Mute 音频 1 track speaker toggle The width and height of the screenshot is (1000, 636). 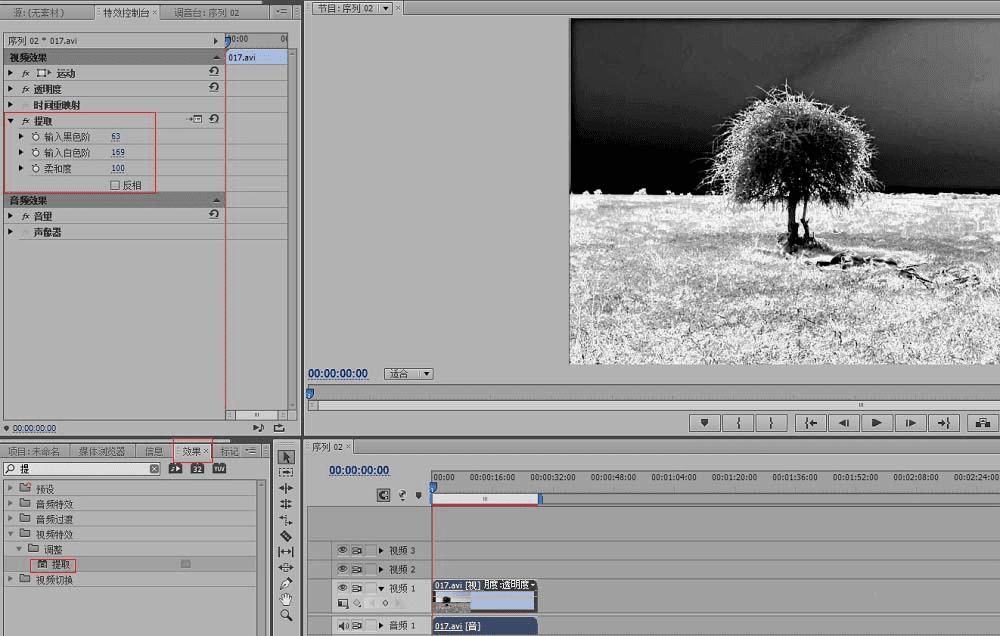pos(342,626)
